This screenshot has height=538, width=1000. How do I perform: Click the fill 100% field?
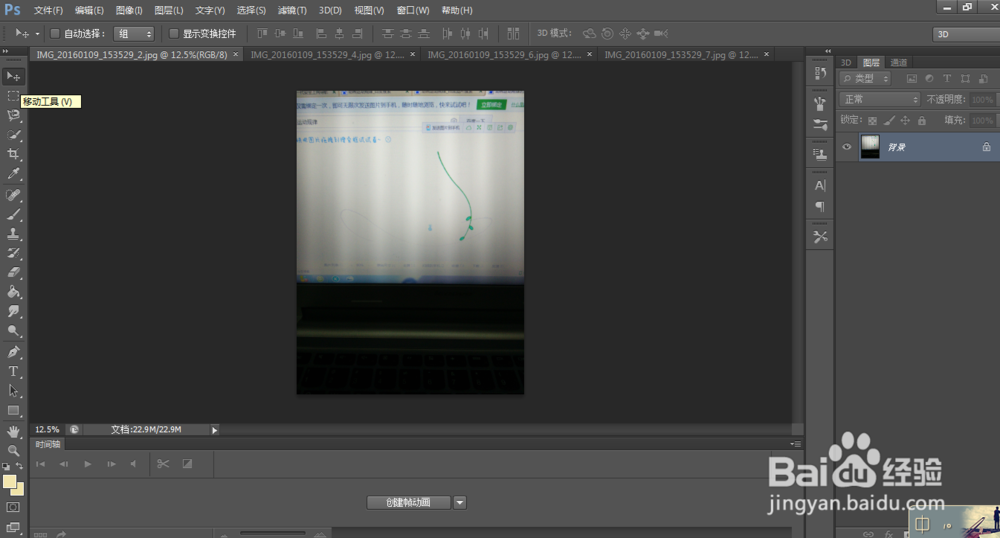click(x=982, y=120)
